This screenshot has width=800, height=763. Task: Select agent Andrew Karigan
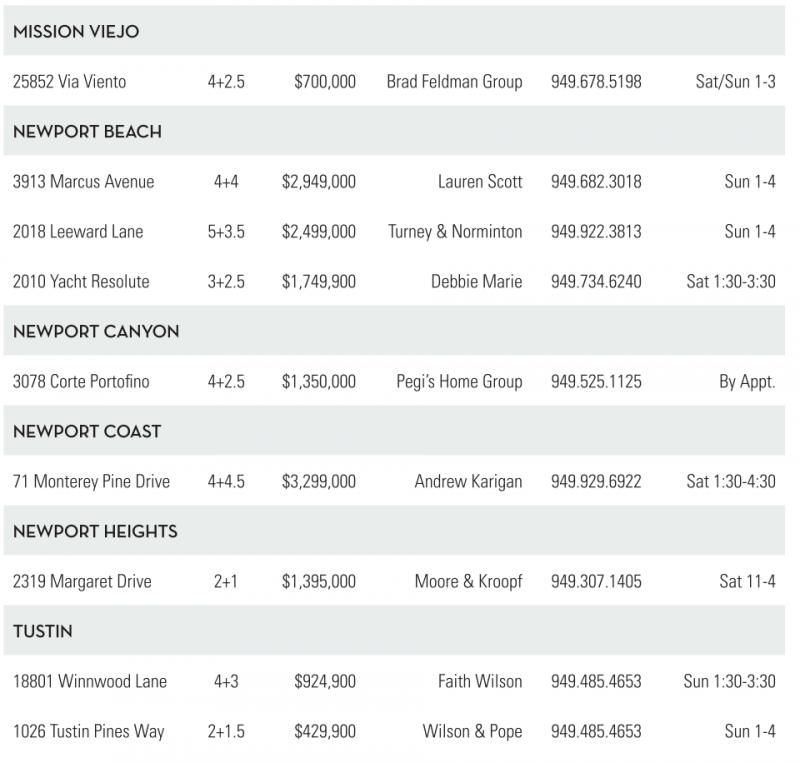tap(468, 482)
